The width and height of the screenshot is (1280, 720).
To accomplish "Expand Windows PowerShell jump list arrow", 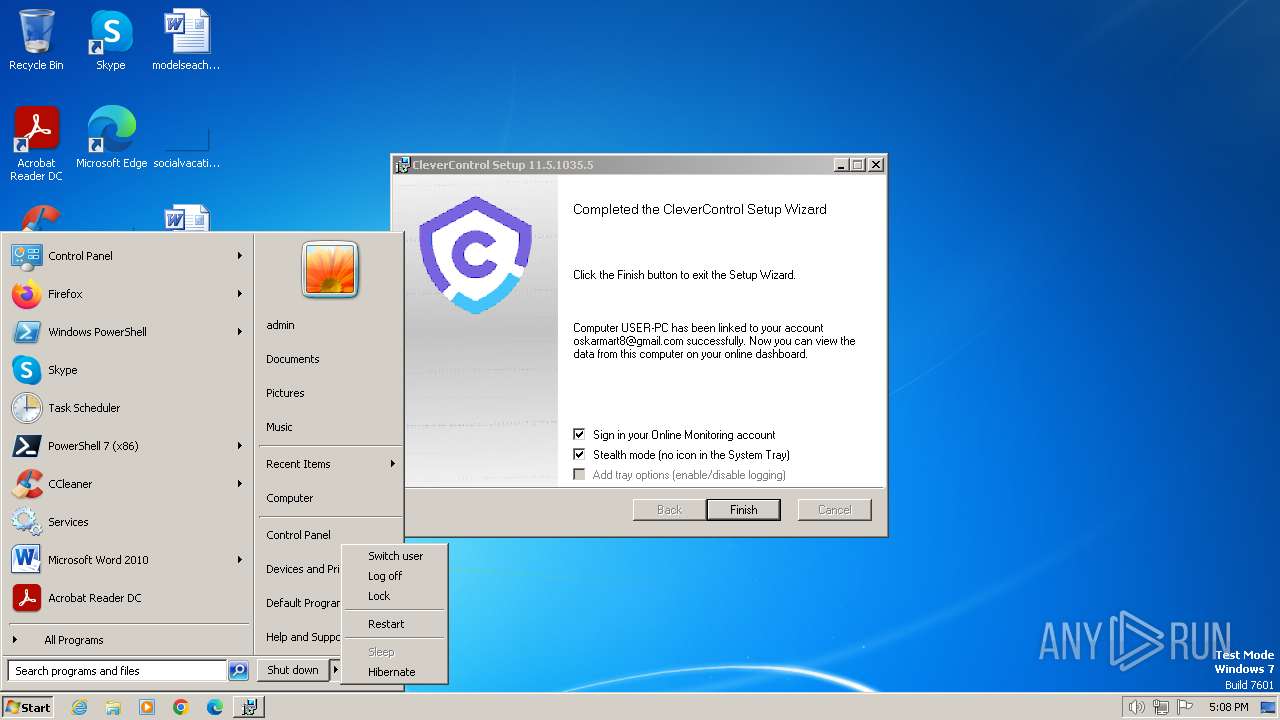I will [240, 332].
